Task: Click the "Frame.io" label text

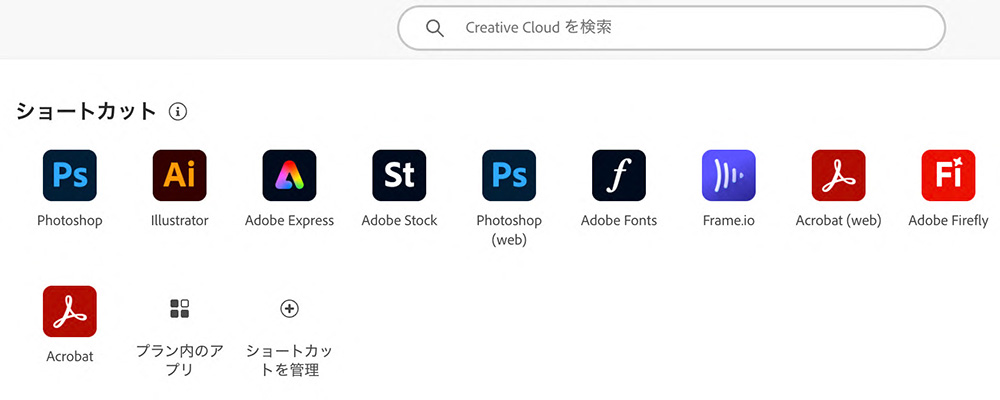Action: pyautogui.click(x=728, y=221)
